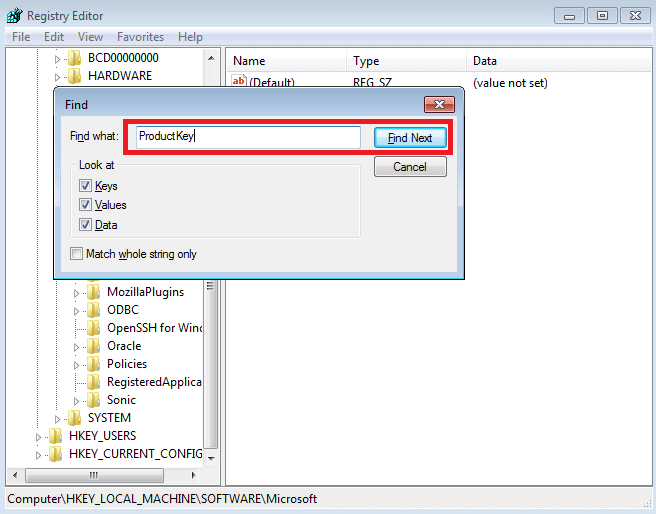The height and width of the screenshot is (514, 656).
Task: Expand the HKEY_CURRENT_CONFIG hive
Action: tap(39, 454)
